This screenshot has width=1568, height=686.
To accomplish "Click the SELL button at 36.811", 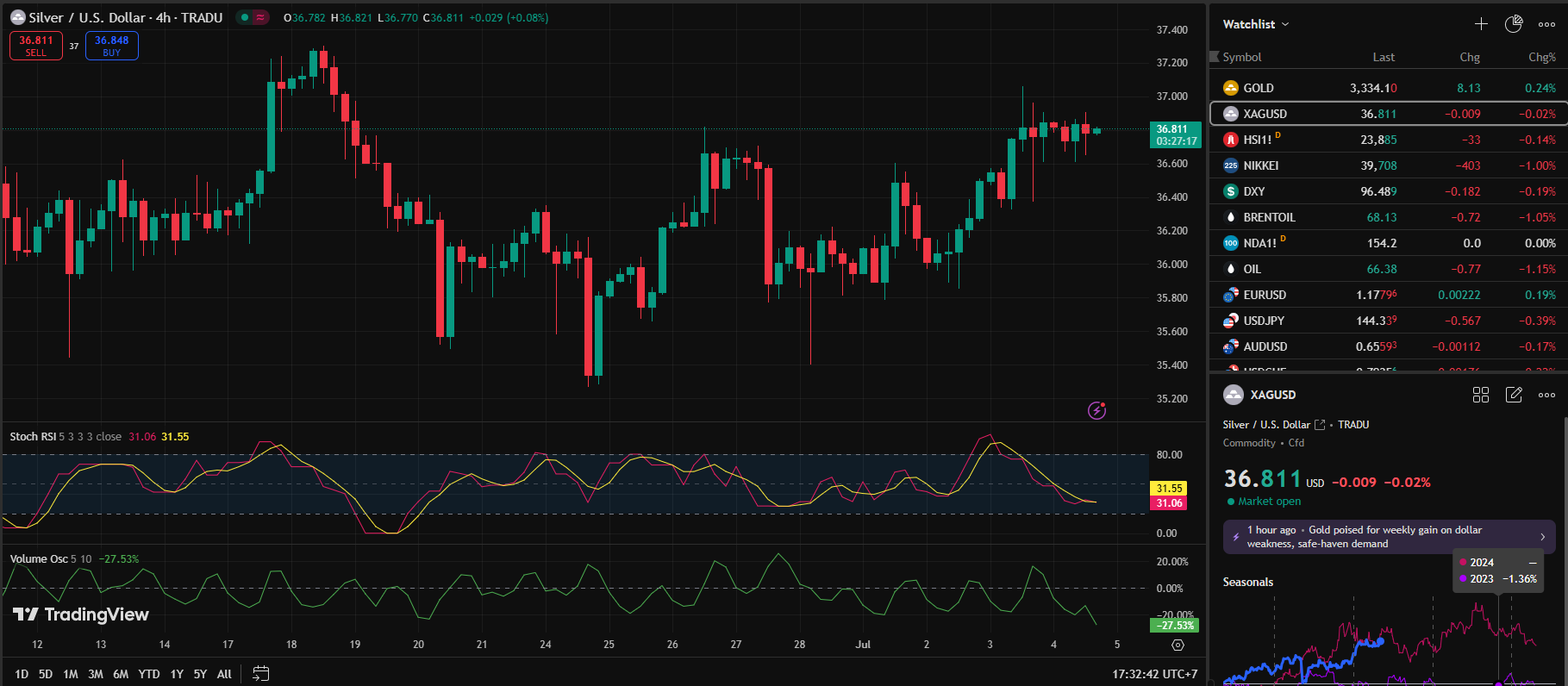I will pyautogui.click(x=36, y=46).
